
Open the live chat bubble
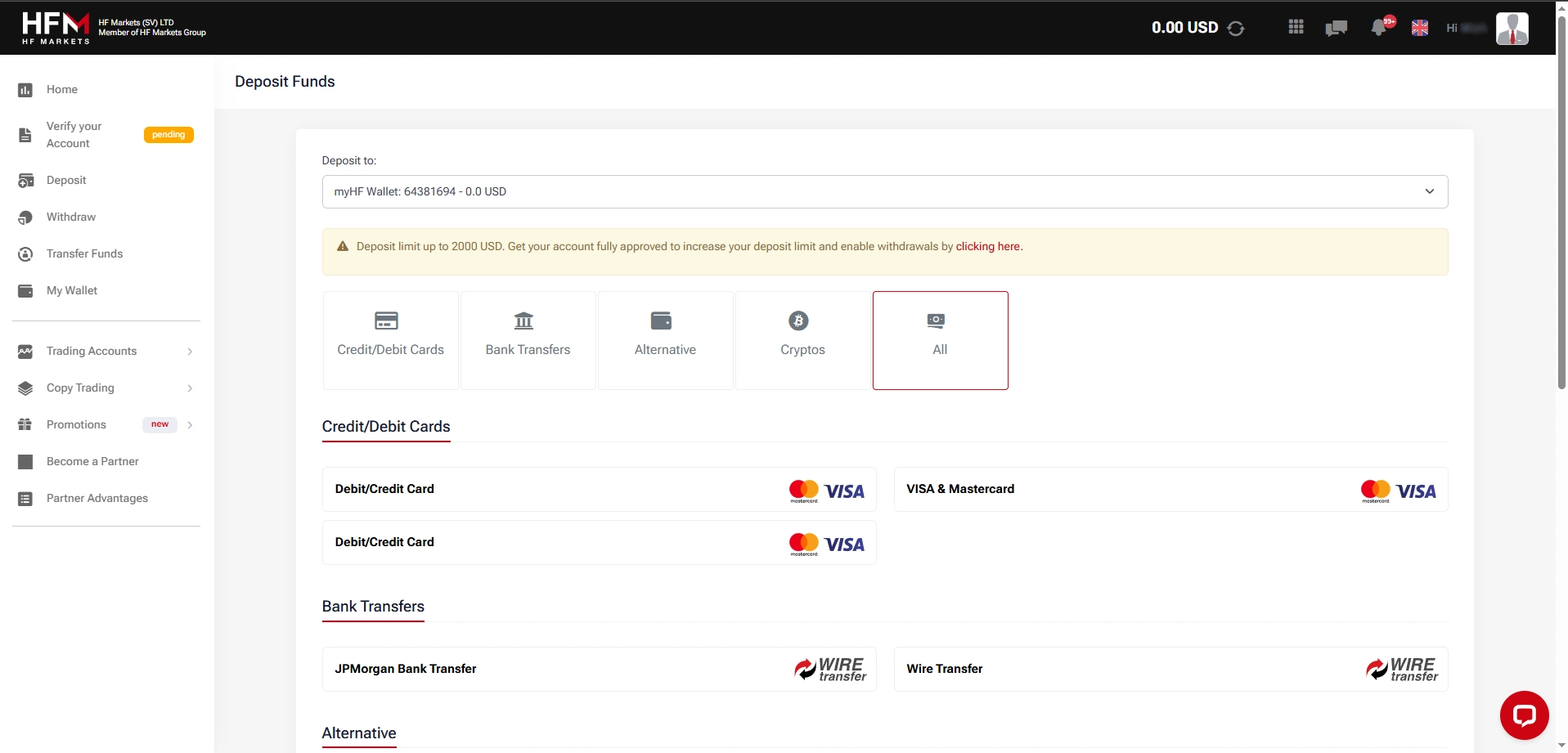pos(1525,715)
